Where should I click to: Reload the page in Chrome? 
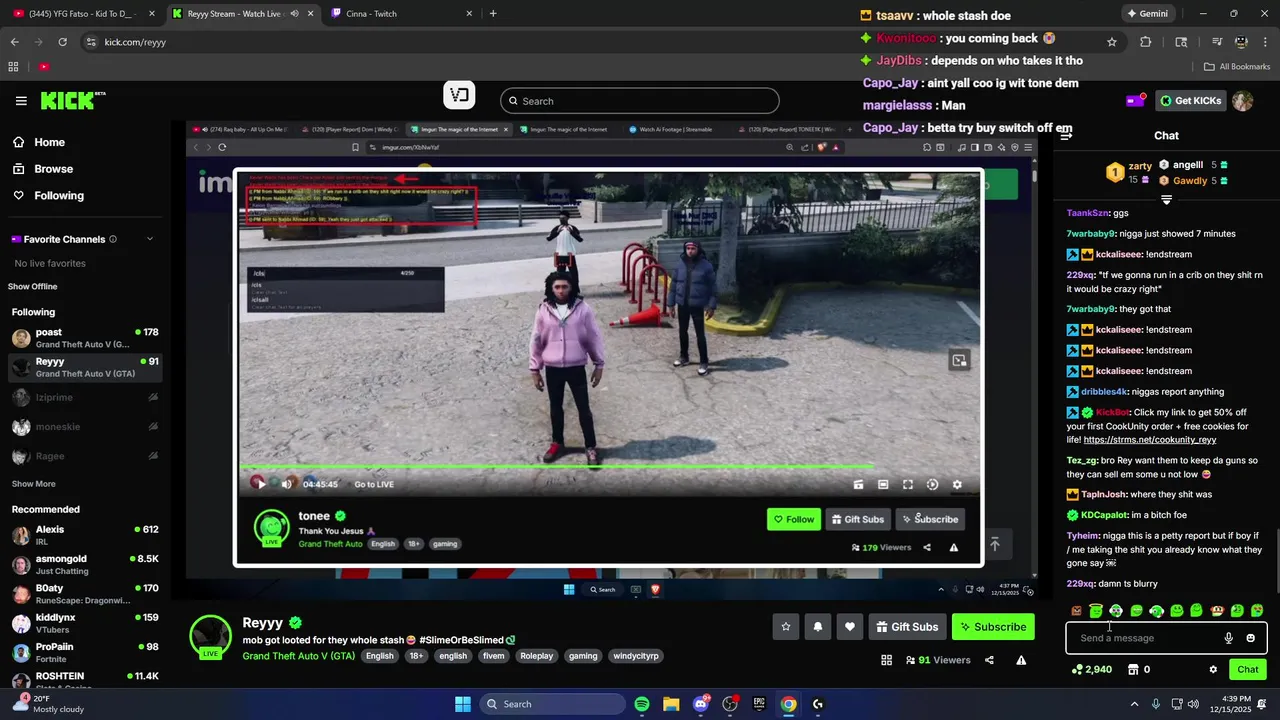point(62,42)
